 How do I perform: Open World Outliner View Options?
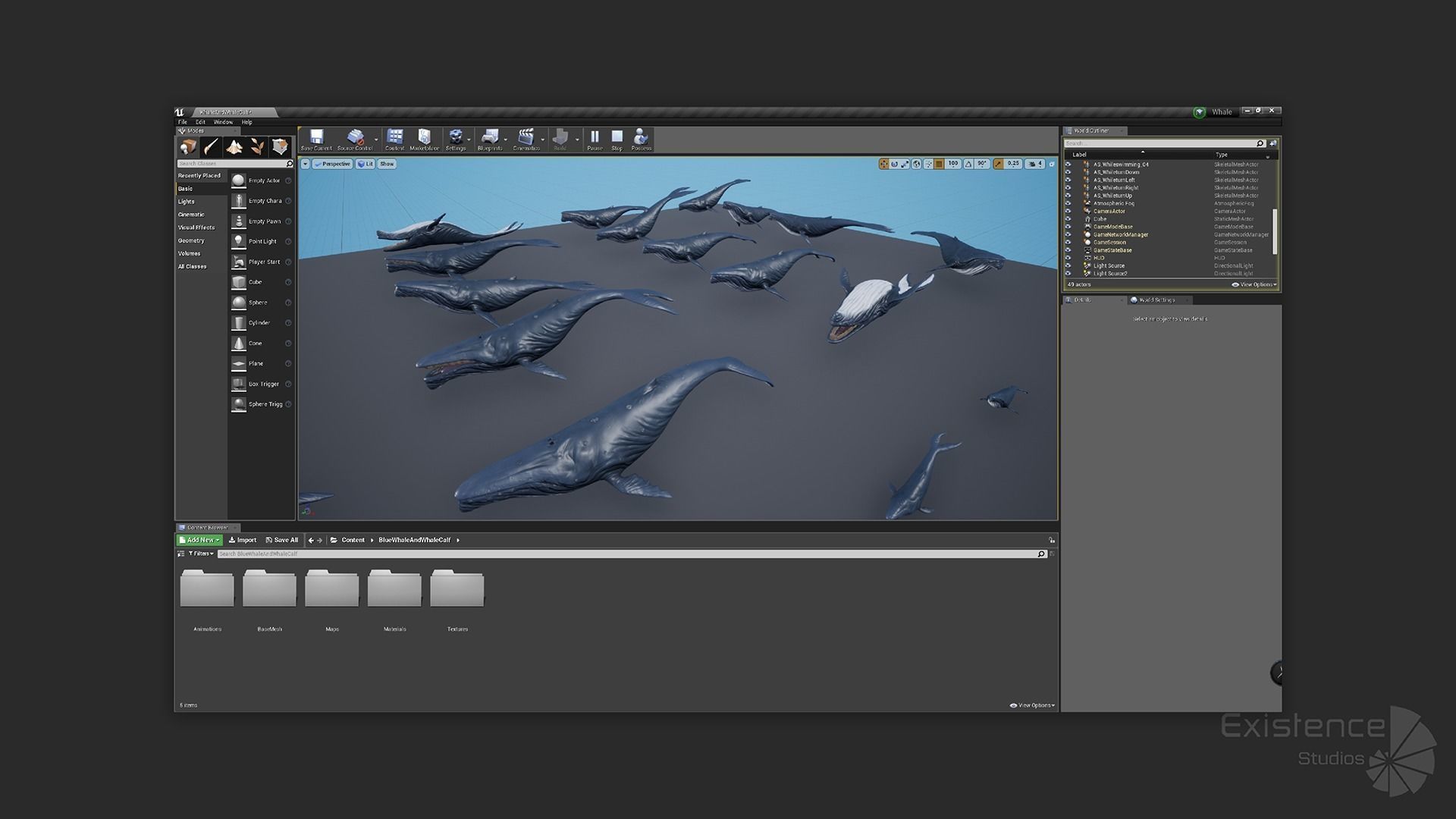(1254, 284)
